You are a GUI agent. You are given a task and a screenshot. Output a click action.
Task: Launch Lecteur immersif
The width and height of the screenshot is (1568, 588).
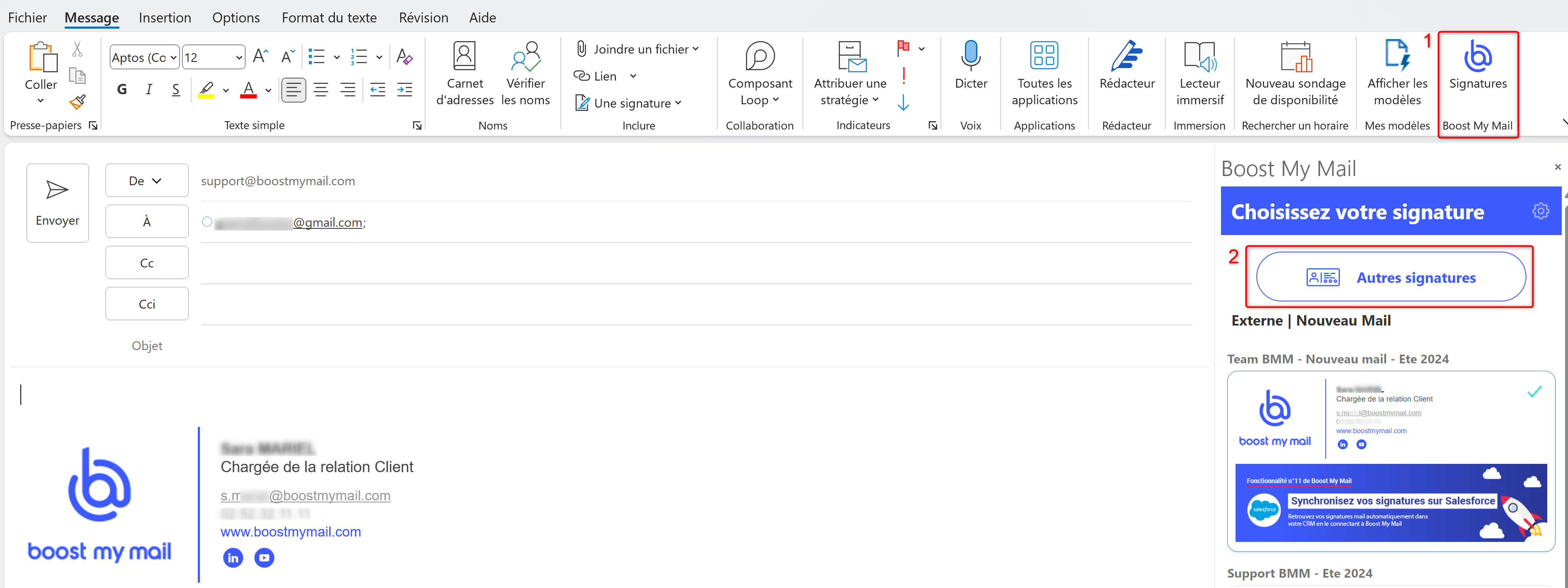[x=1200, y=73]
